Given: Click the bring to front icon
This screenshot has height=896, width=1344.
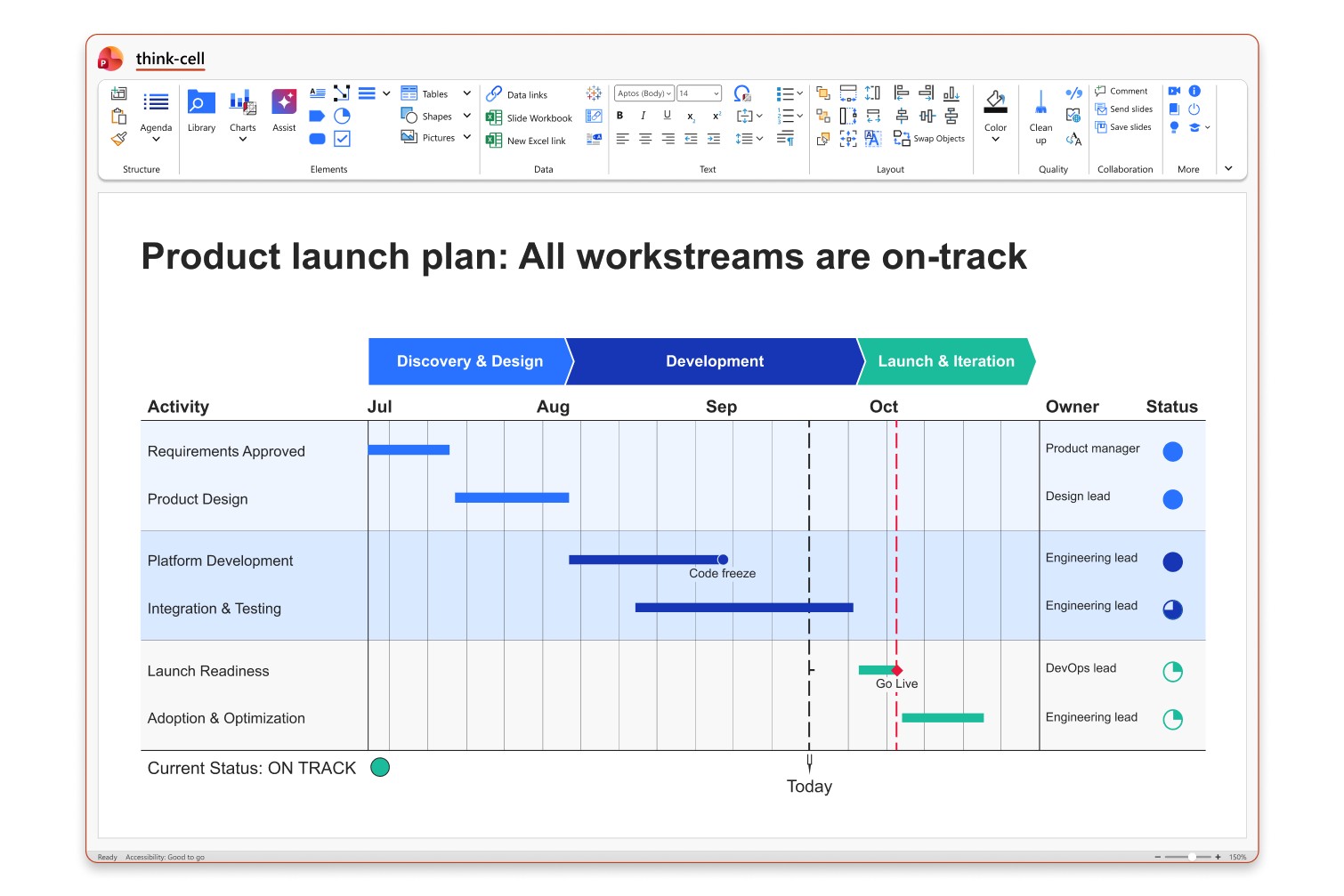Looking at the screenshot, I should [823, 93].
